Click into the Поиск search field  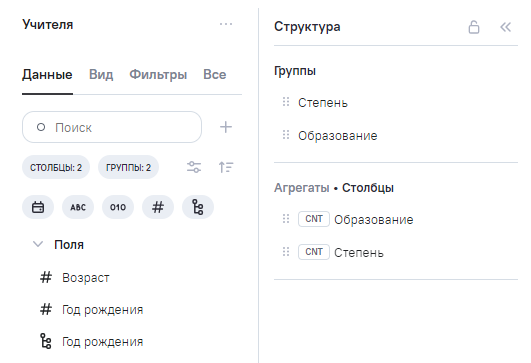[112, 127]
